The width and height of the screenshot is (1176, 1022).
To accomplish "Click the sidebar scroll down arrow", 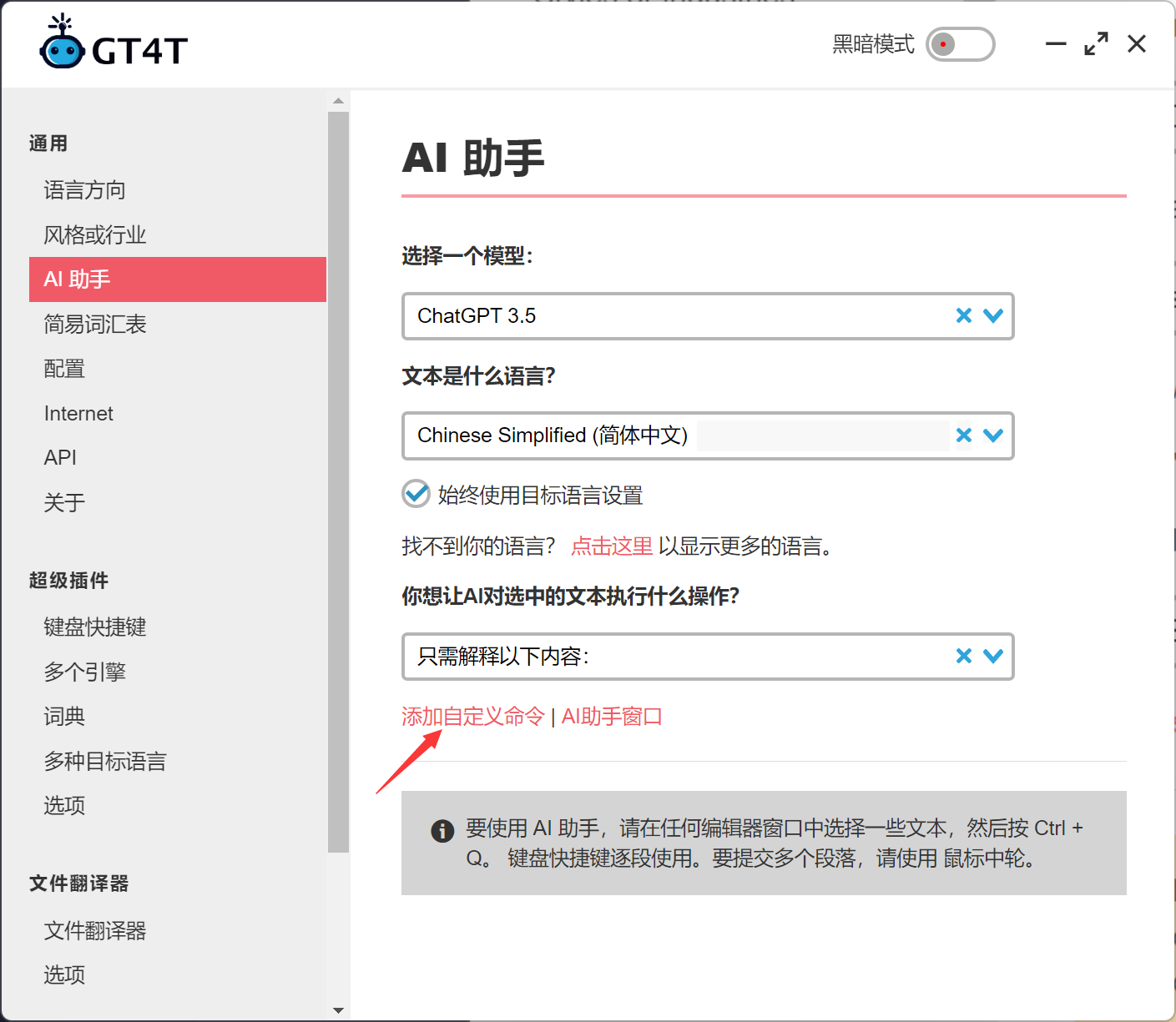I will tap(338, 1010).
